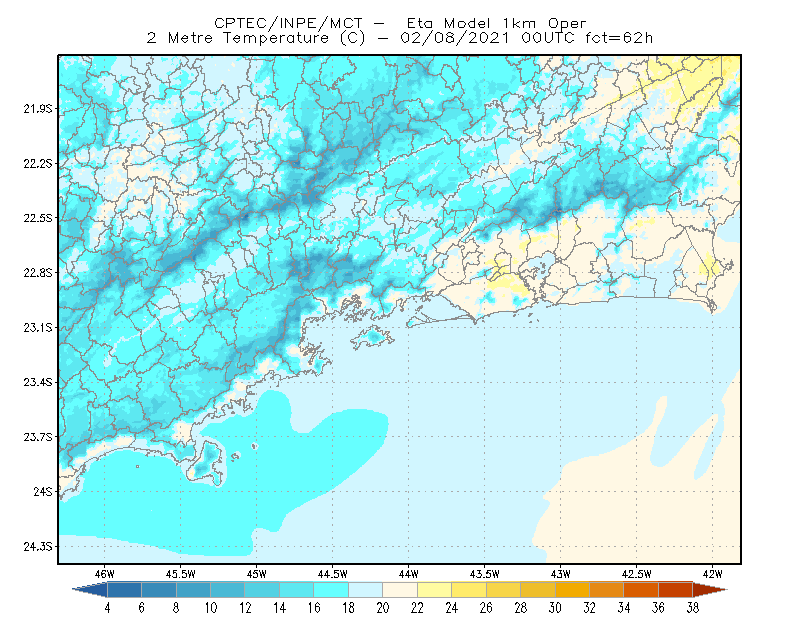Click the title text "CPTEC/INPE/MCT - Eta Model 1km Oper"
The height and width of the screenshot is (618, 800).
point(400,23)
